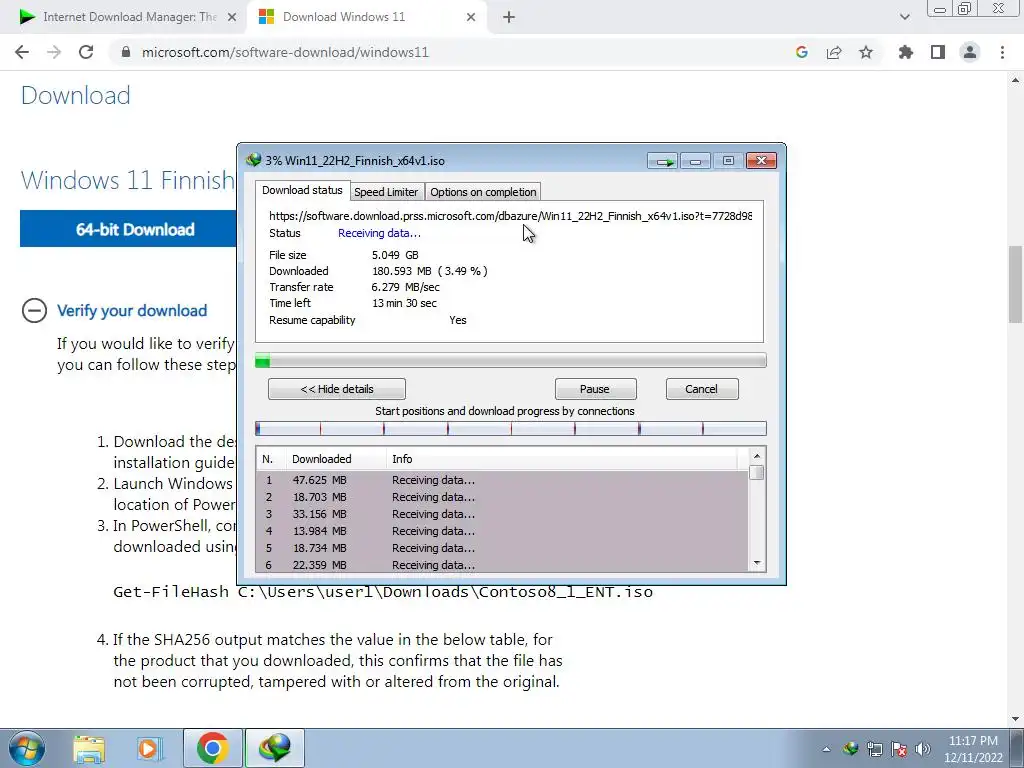Image resolution: width=1024 pixels, height=768 pixels.
Task: Click the Hide details button
Action: [x=336, y=389]
